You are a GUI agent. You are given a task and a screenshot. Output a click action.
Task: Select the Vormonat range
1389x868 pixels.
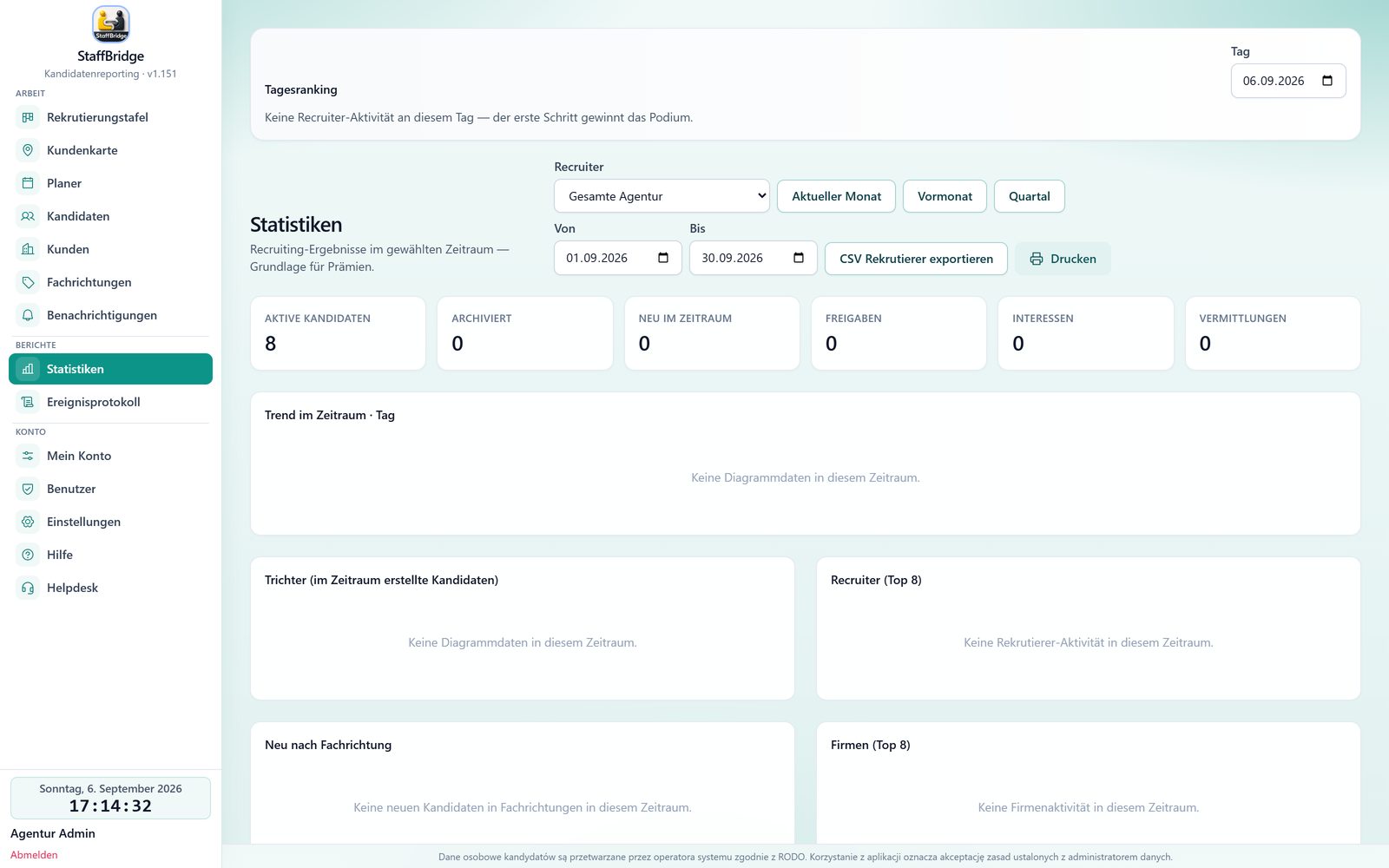[945, 196]
